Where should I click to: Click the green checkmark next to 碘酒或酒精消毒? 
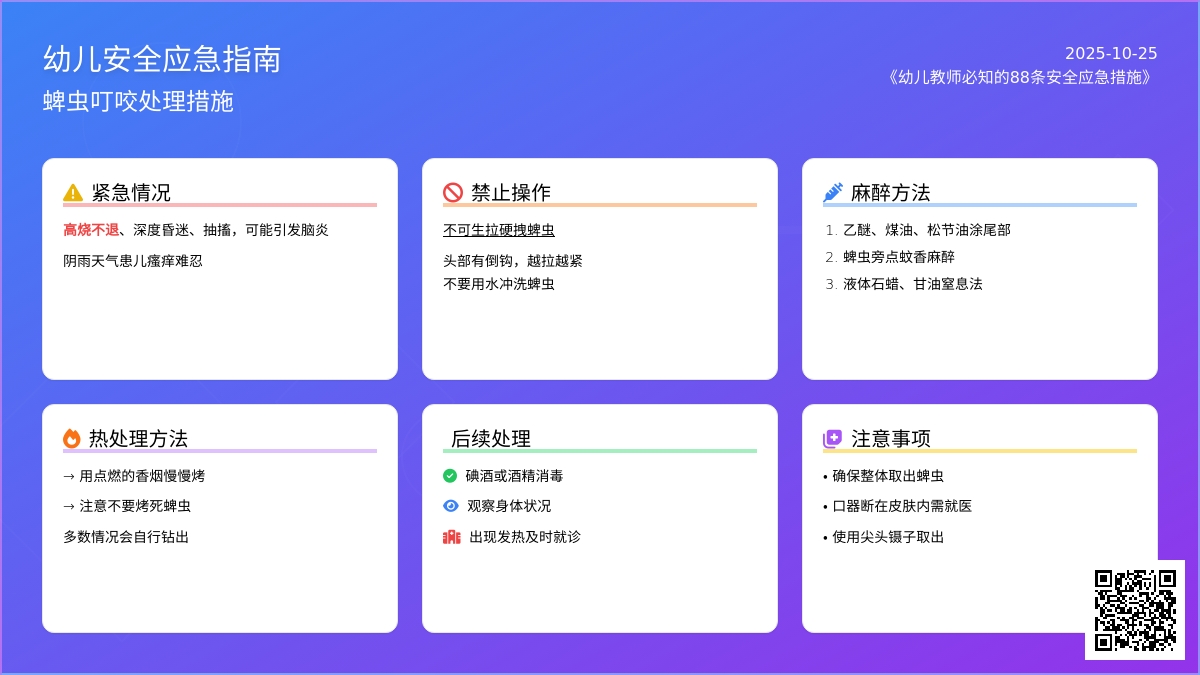[450, 476]
